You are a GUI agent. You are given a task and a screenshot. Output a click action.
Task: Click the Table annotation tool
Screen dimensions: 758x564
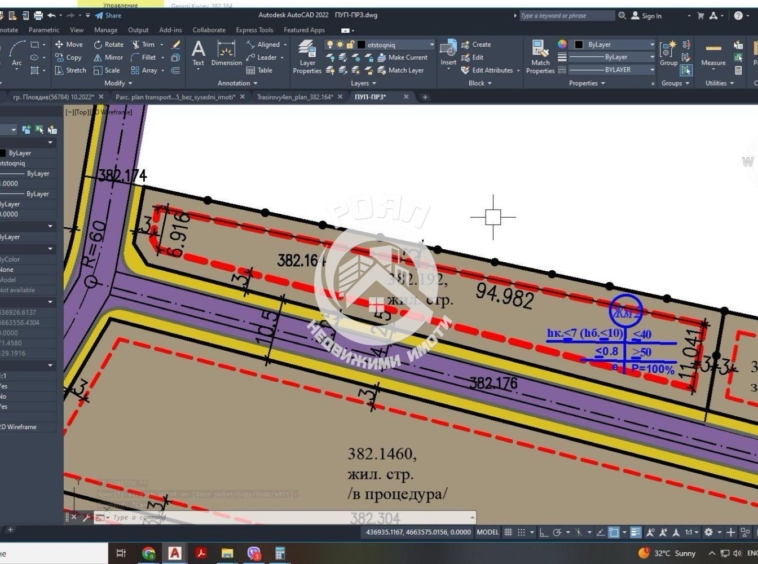(259, 71)
